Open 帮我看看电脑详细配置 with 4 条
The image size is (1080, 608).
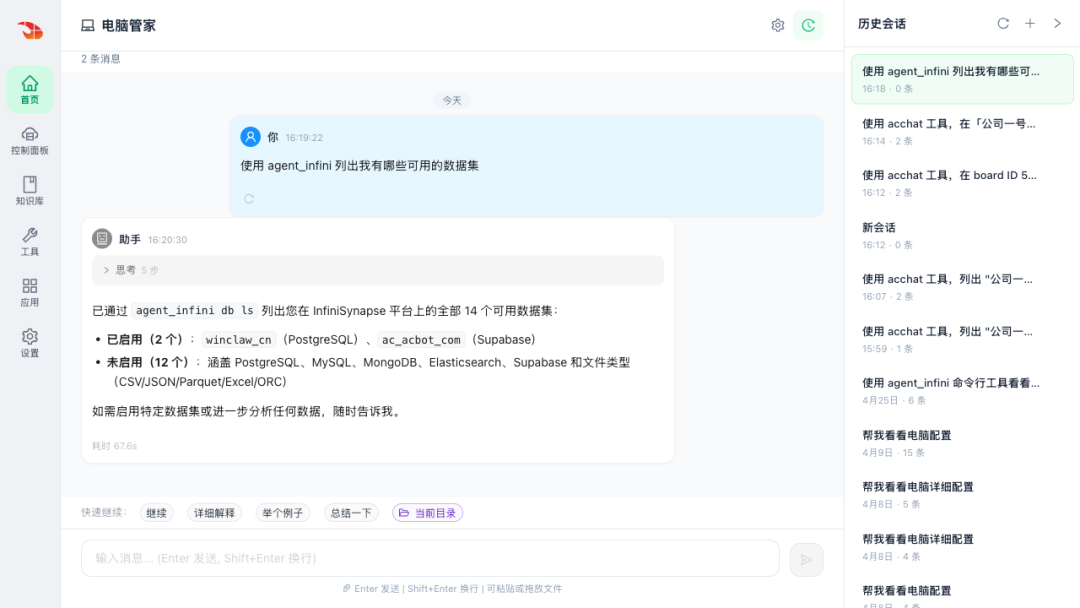tap(962, 547)
